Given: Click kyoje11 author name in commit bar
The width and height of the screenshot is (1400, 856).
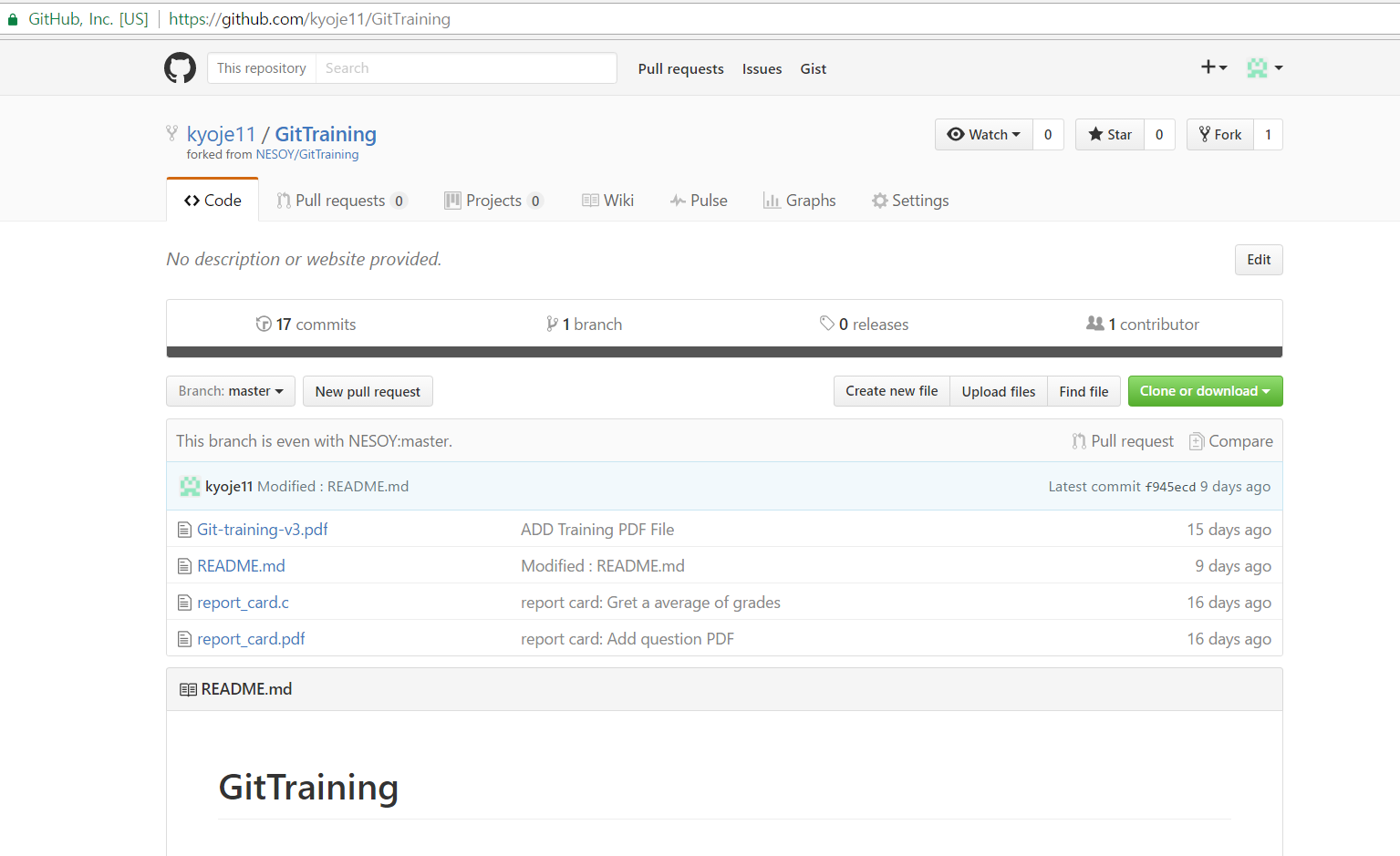Looking at the screenshot, I should coord(229,487).
